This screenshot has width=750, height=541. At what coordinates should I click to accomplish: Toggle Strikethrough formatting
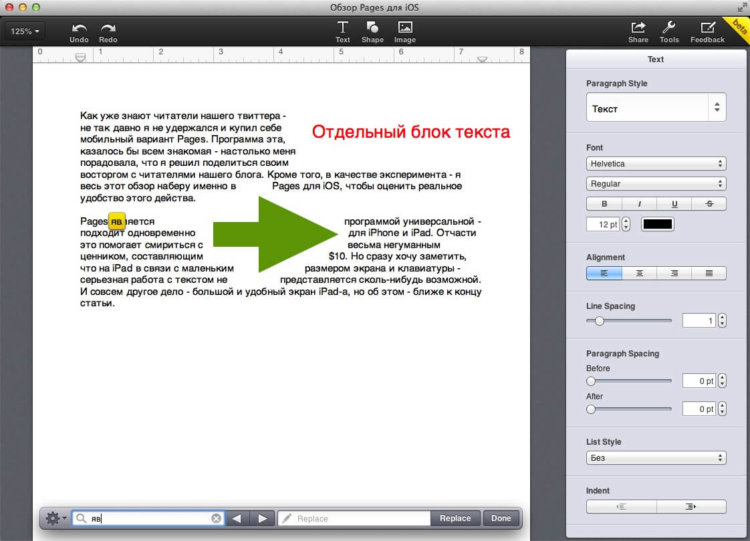coord(709,204)
